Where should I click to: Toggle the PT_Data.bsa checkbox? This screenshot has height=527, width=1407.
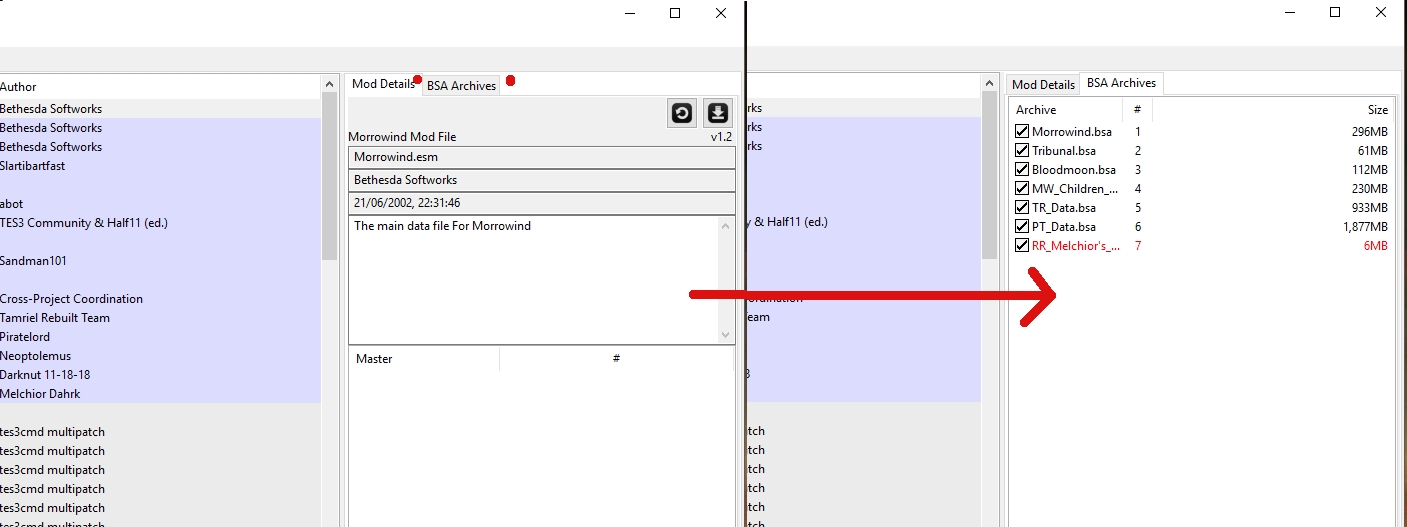coord(1022,226)
